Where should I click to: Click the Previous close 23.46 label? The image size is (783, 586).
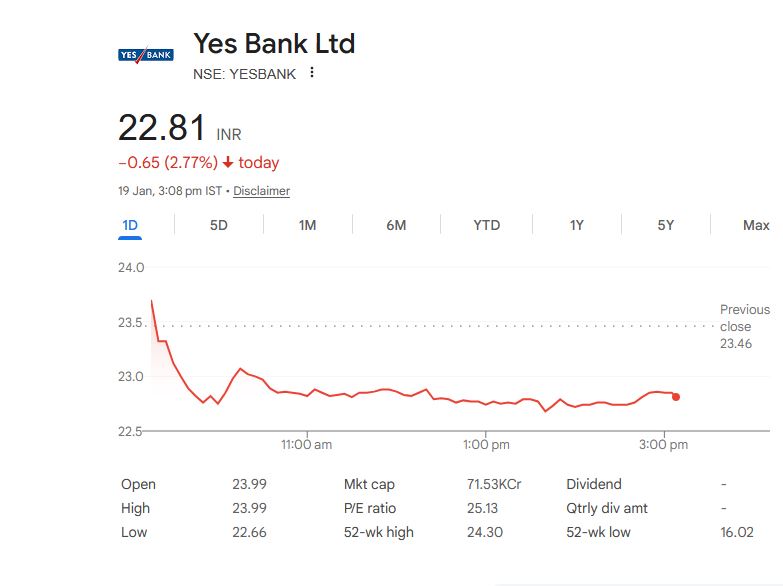coord(744,326)
